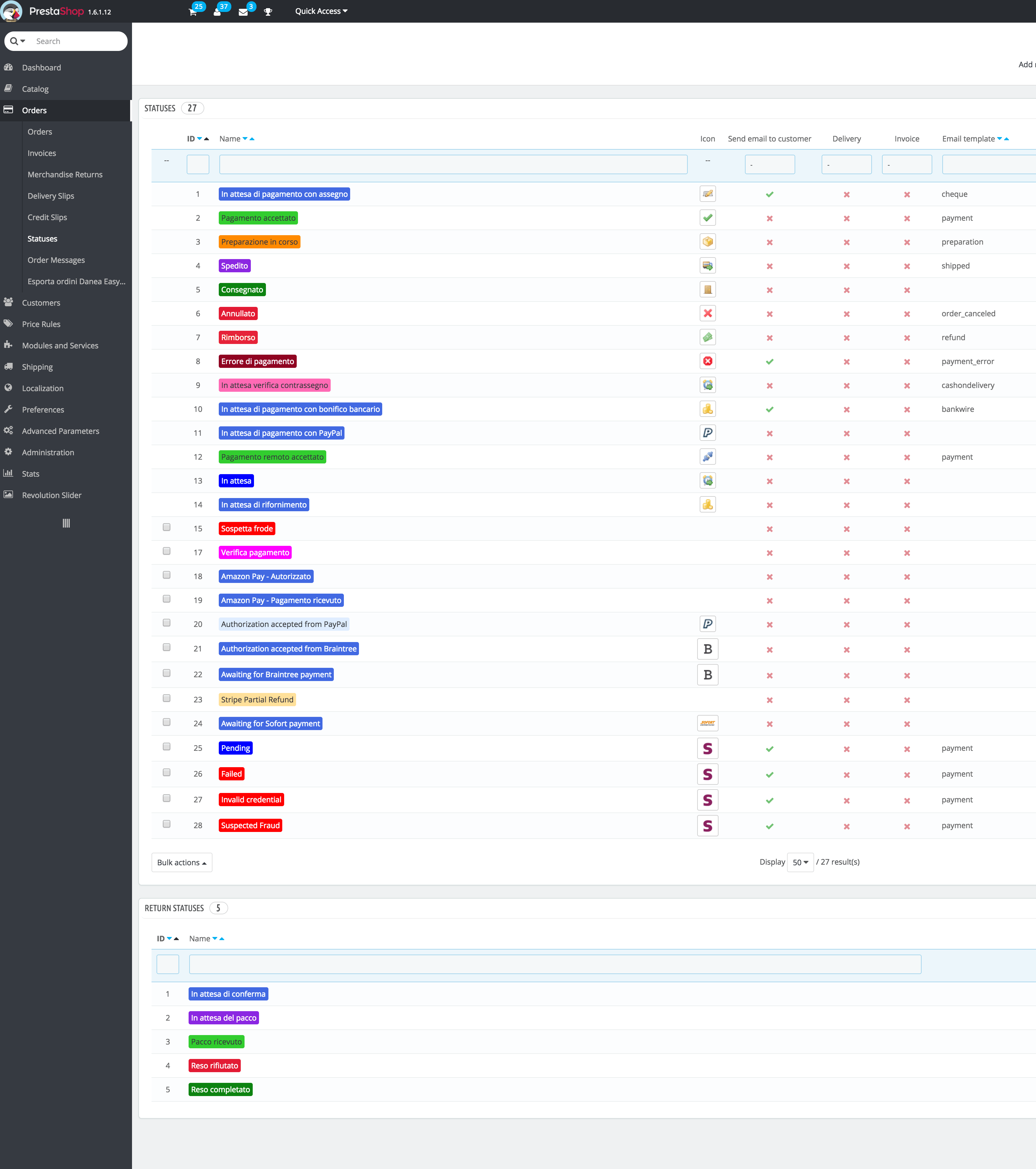Screen dimensions: 1036x1169
Task: Click the trophy merchant expertise icon
Action: (x=267, y=11)
